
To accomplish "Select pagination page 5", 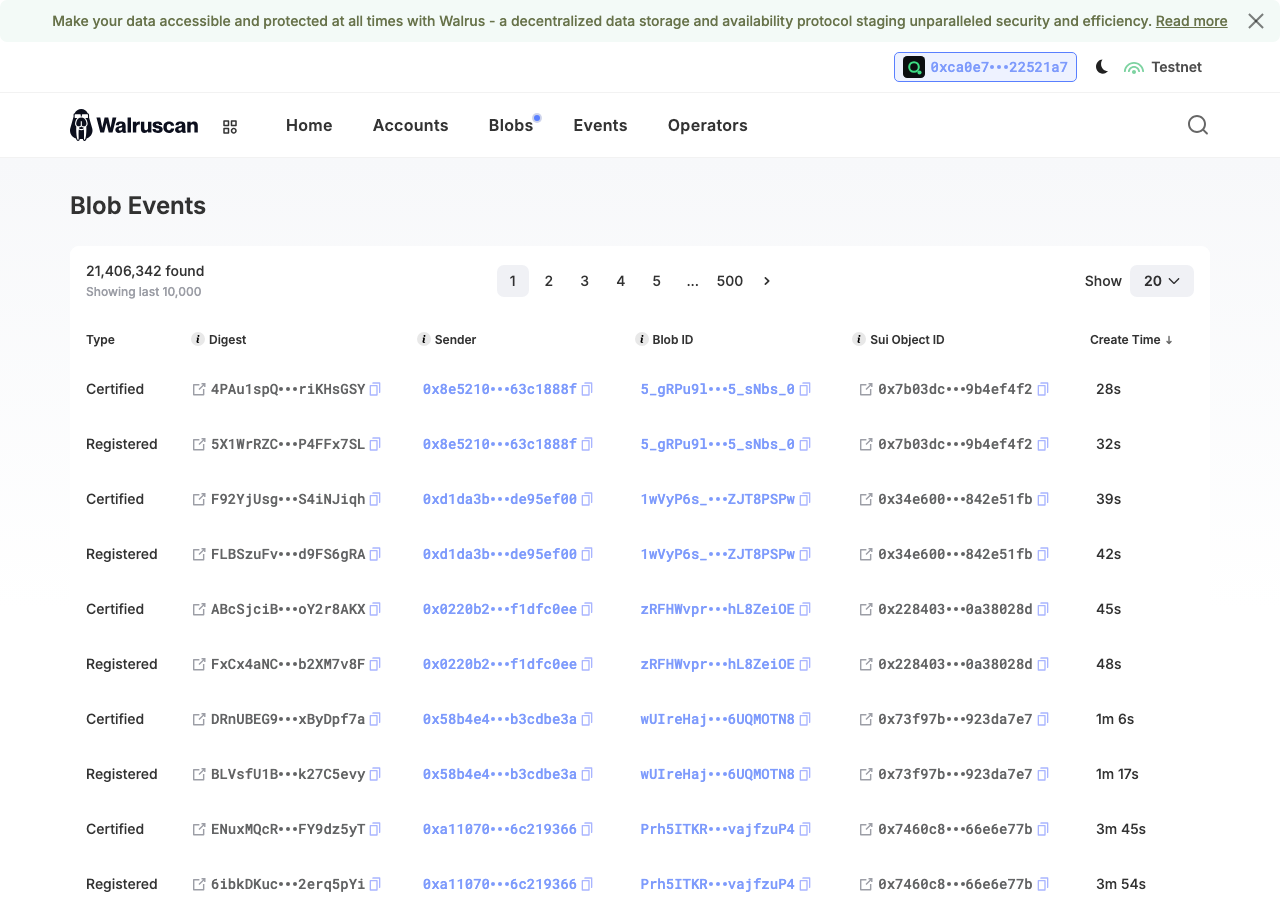I will point(657,281).
